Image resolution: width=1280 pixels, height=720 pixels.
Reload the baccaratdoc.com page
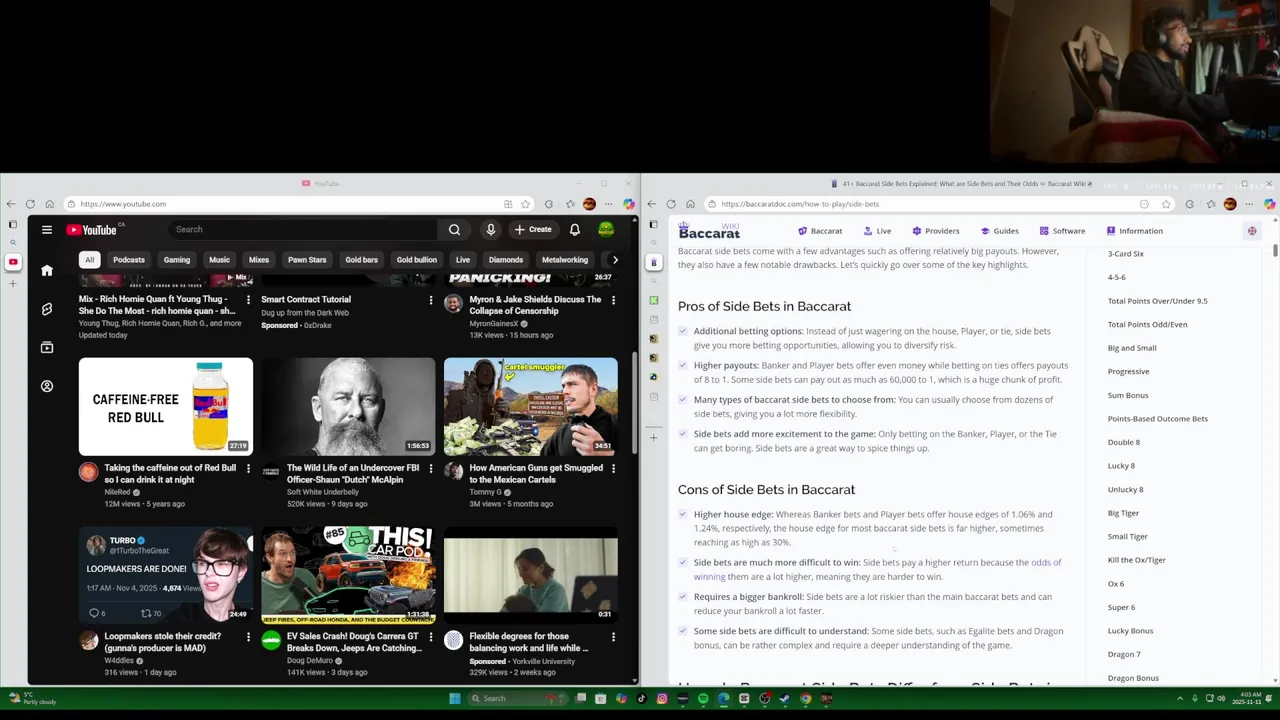671,204
